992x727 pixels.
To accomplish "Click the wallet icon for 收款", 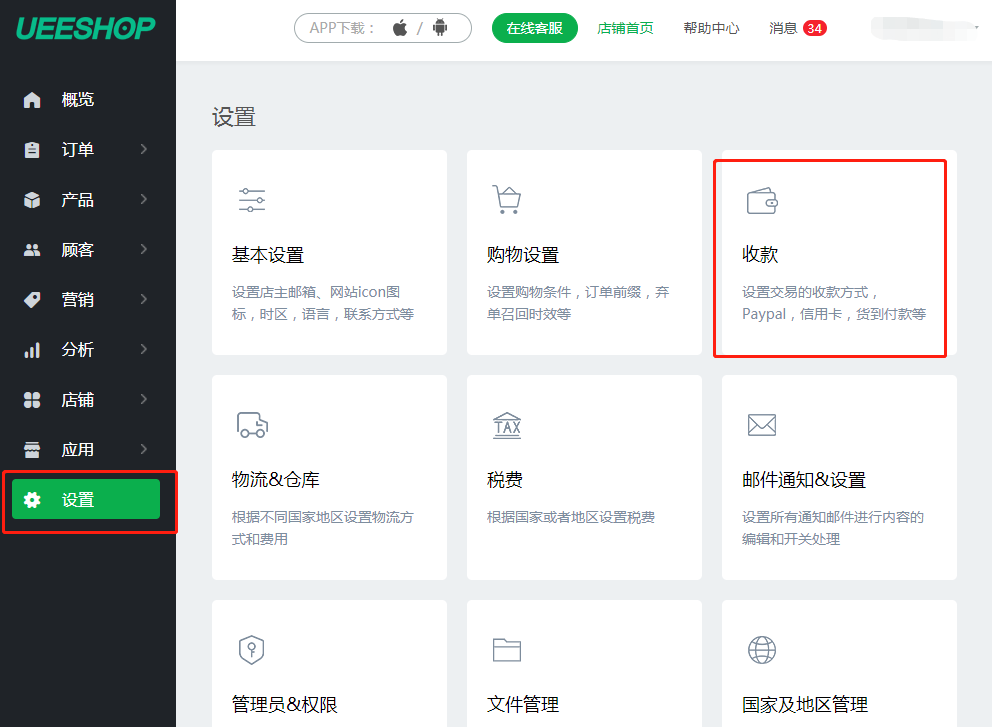I will click(x=762, y=201).
